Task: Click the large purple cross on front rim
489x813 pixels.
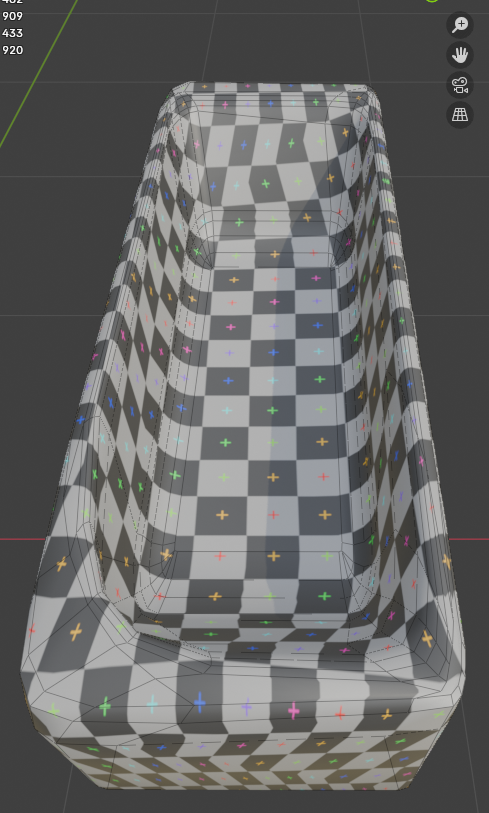Action: [x=246, y=706]
